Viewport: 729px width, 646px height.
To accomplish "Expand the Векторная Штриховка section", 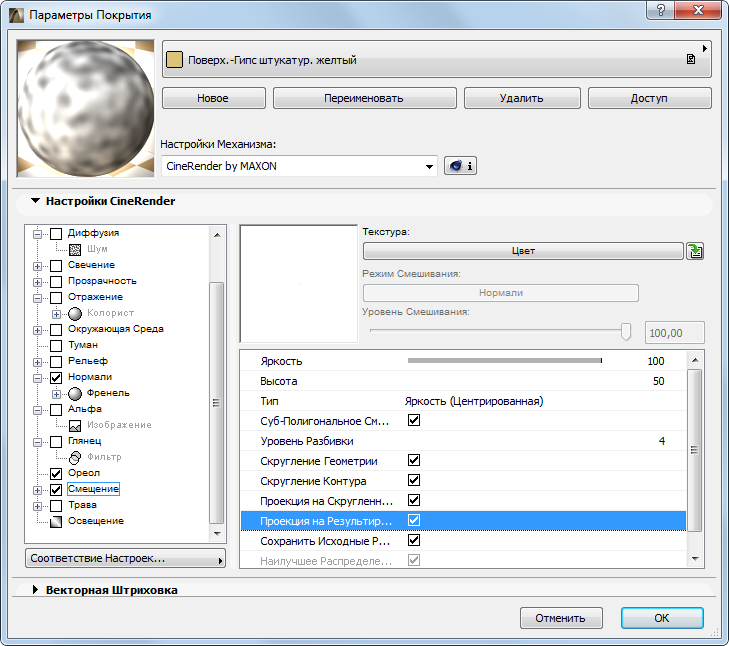I will 35,590.
